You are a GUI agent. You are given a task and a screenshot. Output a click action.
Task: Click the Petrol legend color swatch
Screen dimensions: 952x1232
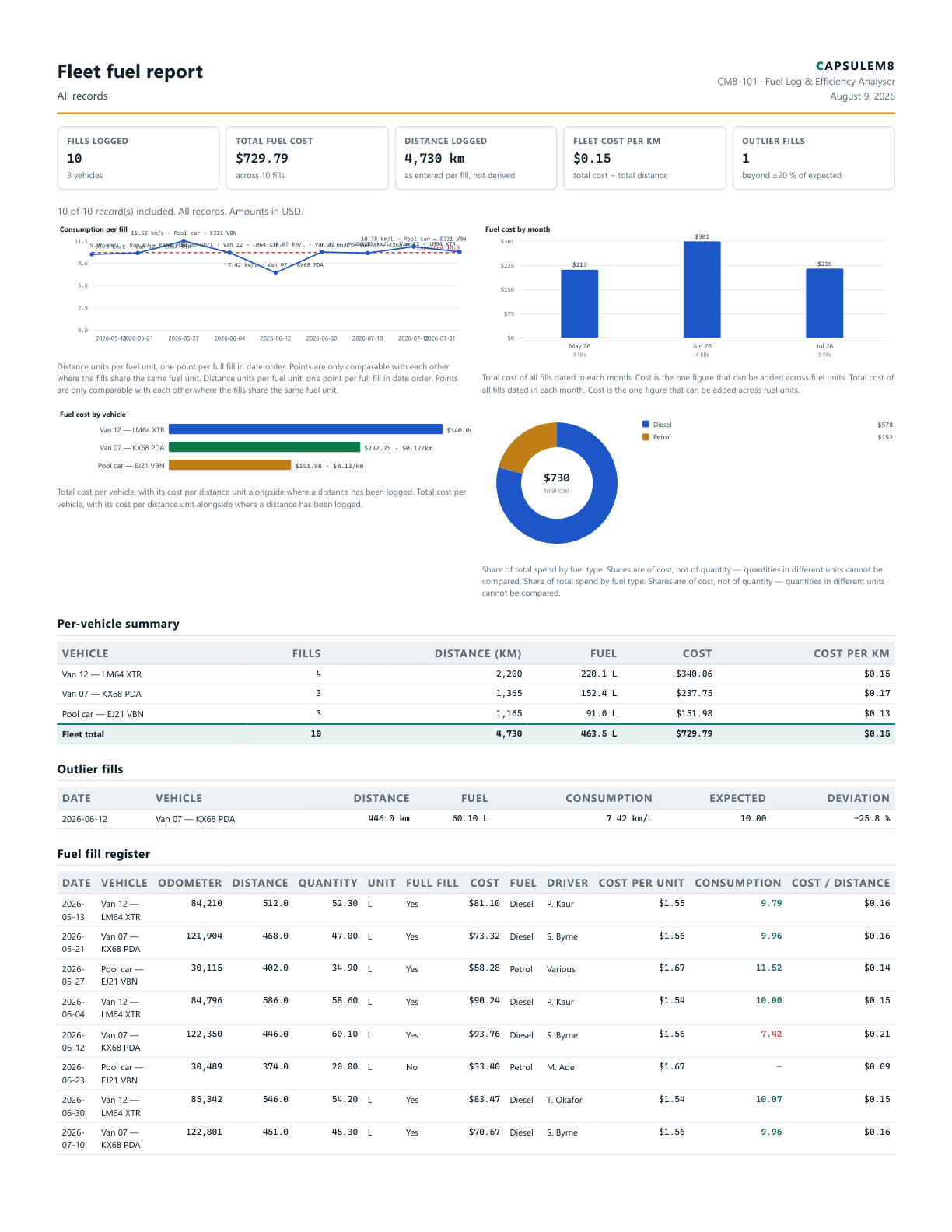tap(646, 437)
